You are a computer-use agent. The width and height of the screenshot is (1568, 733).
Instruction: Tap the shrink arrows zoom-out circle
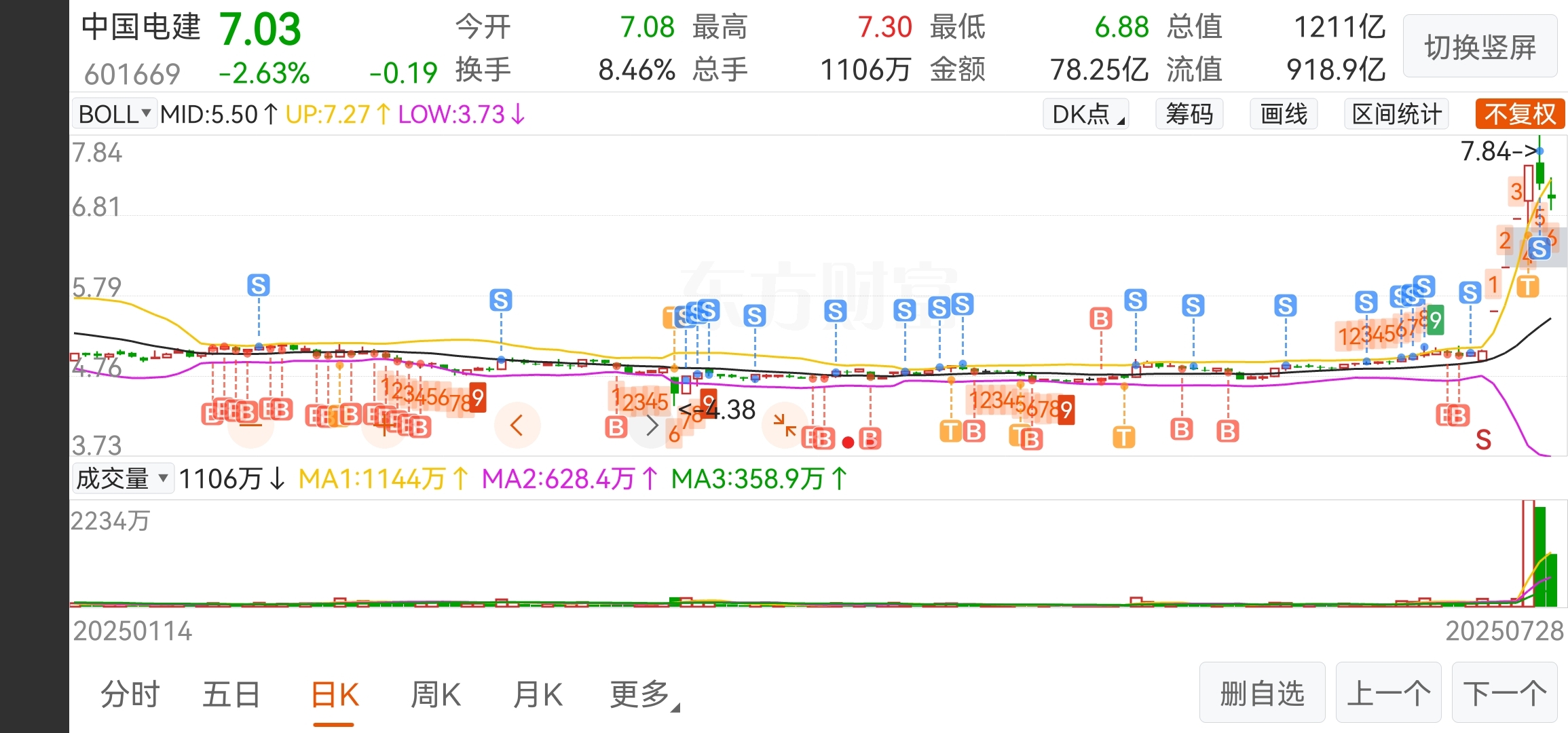(x=785, y=426)
